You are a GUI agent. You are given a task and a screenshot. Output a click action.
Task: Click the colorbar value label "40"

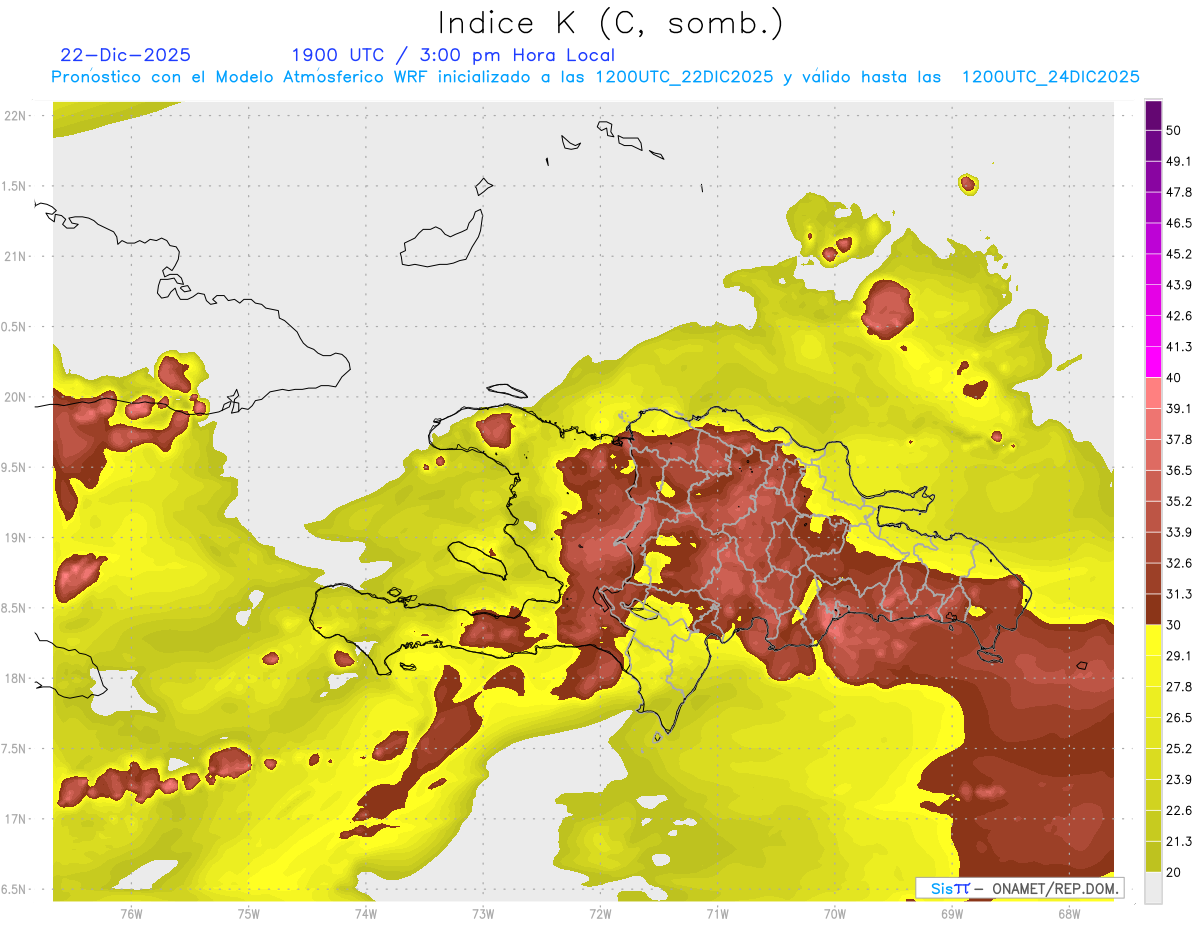click(1174, 378)
